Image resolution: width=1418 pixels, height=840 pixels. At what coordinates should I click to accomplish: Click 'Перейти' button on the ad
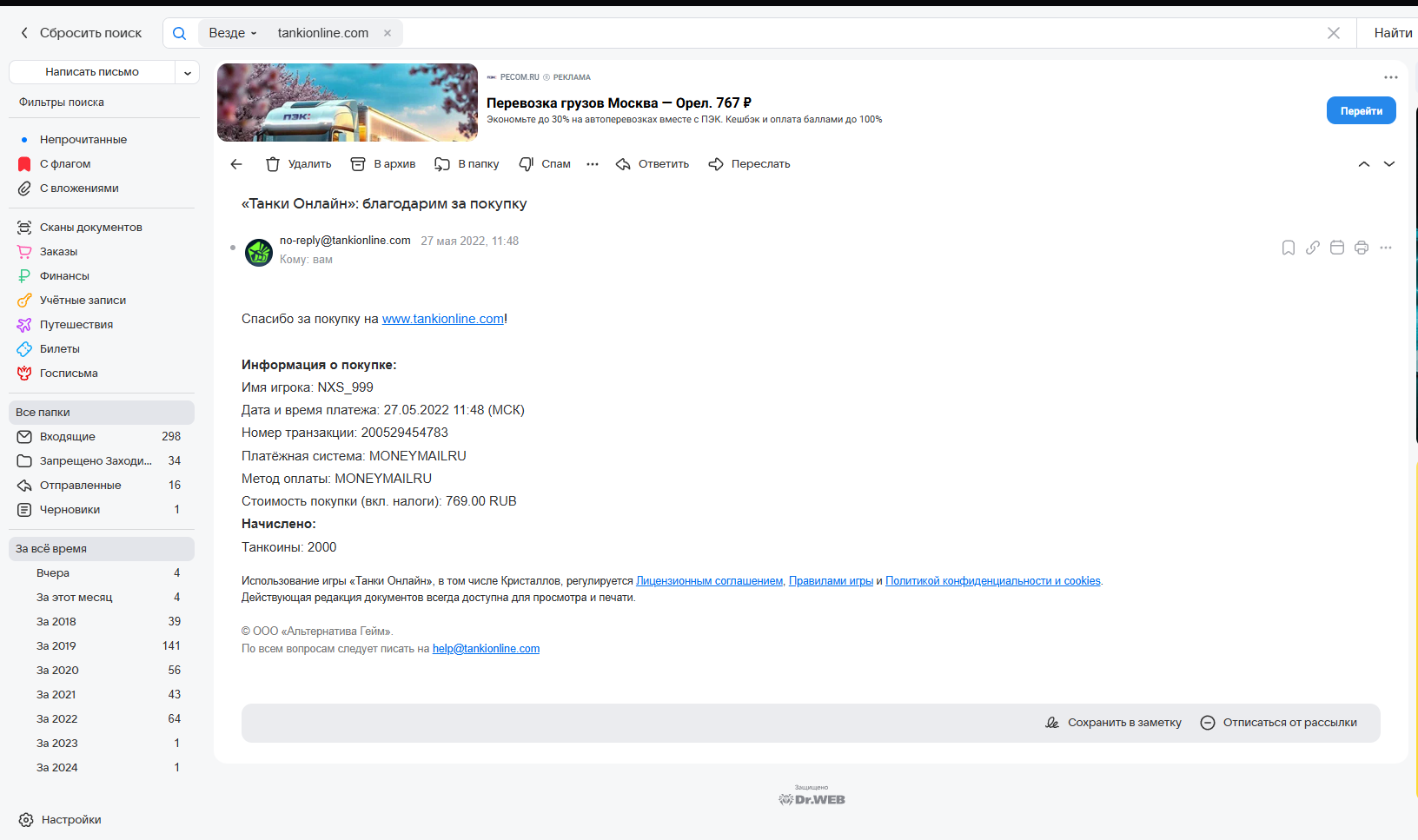[x=1361, y=110]
